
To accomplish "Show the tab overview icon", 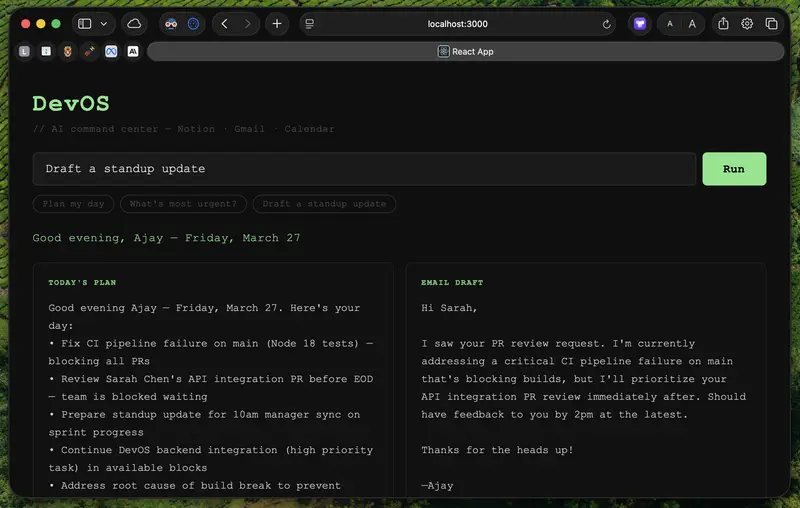I will coord(771,24).
